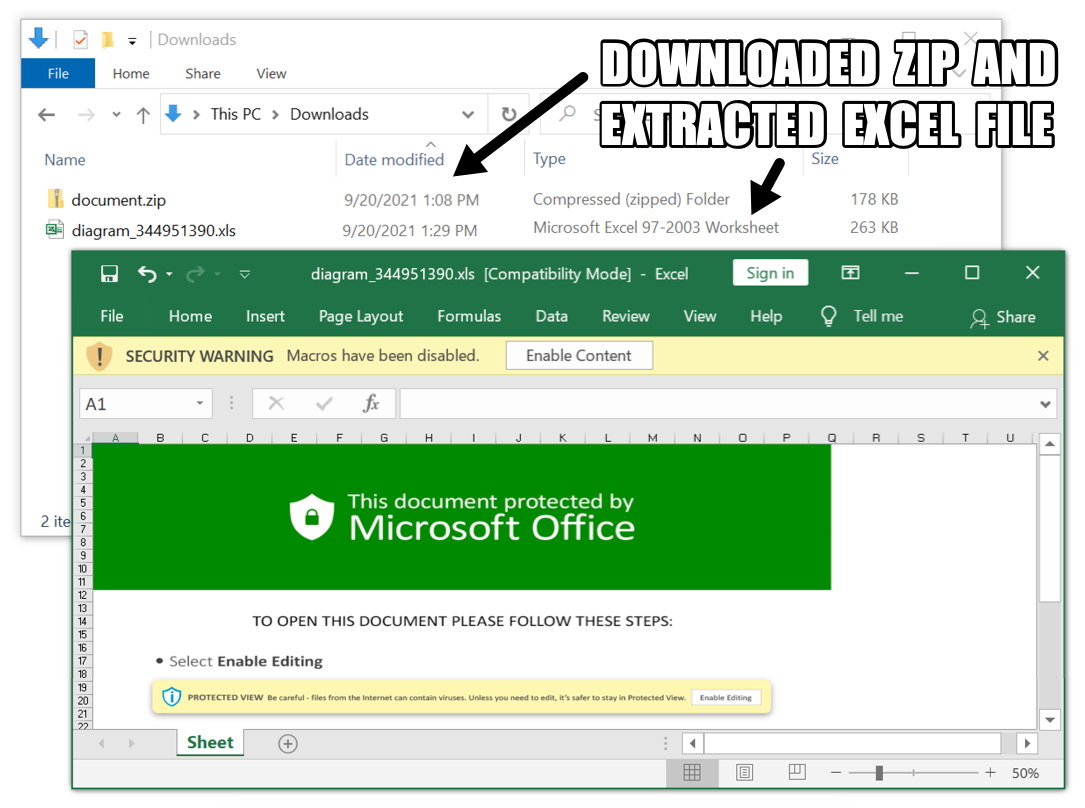Click inside the formula bar field
The height and width of the screenshot is (808, 1085).
[x=718, y=404]
